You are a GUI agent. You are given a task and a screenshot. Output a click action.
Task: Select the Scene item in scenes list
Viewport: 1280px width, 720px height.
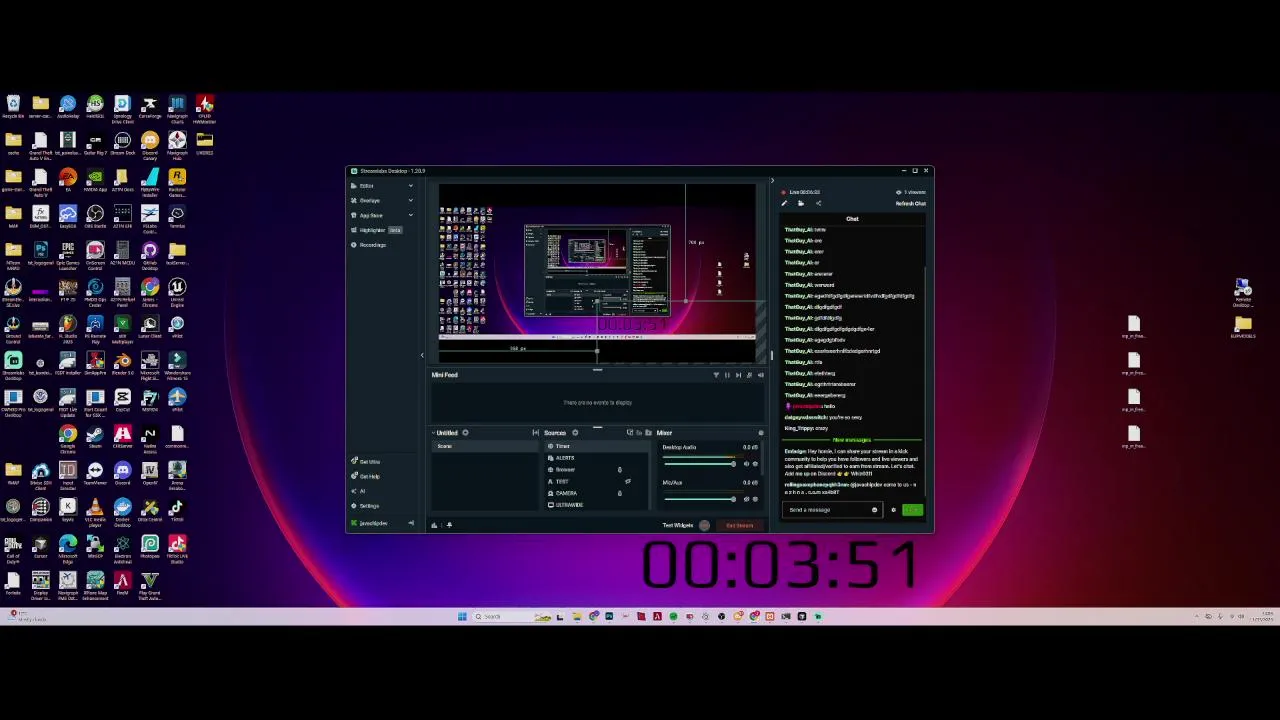coord(485,446)
